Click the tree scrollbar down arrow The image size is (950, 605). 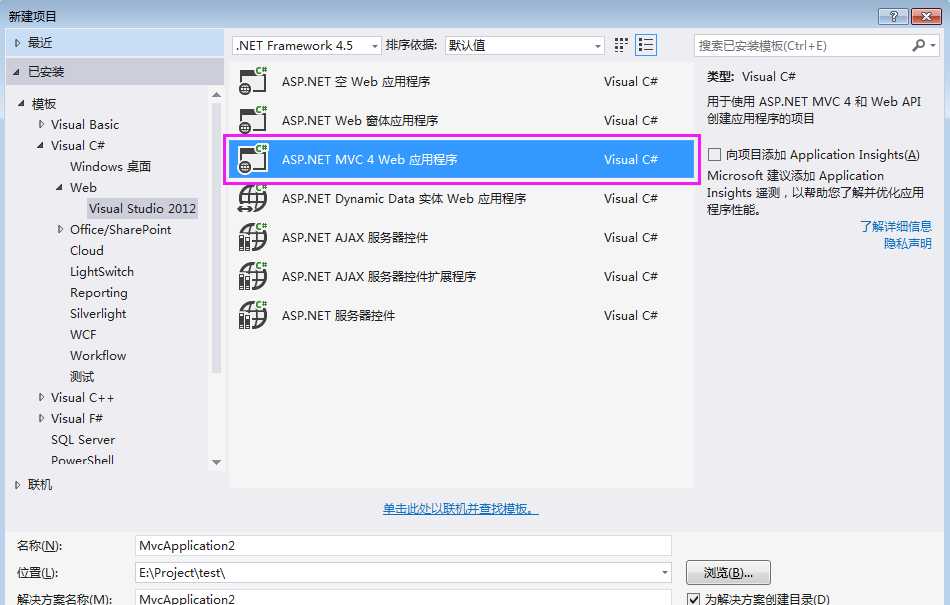click(x=216, y=462)
